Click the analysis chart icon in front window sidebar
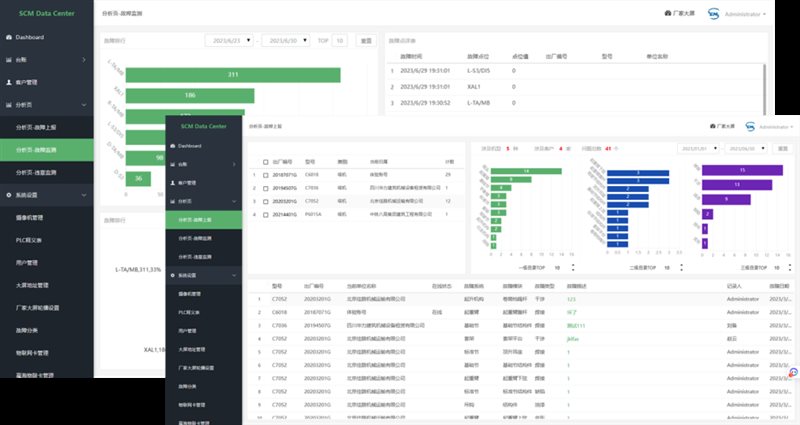This screenshot has height=425, width=800. pos(172,202)
